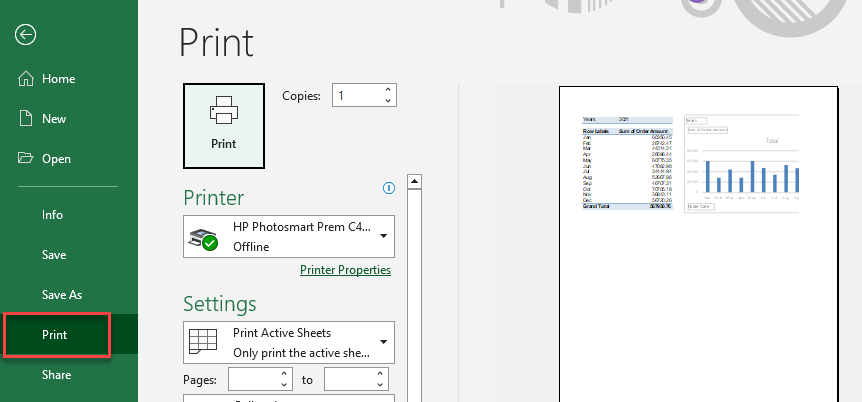This screenshot has height=402, width=862.
Task: Click the Open folder icon
Action: click(26, 159)
